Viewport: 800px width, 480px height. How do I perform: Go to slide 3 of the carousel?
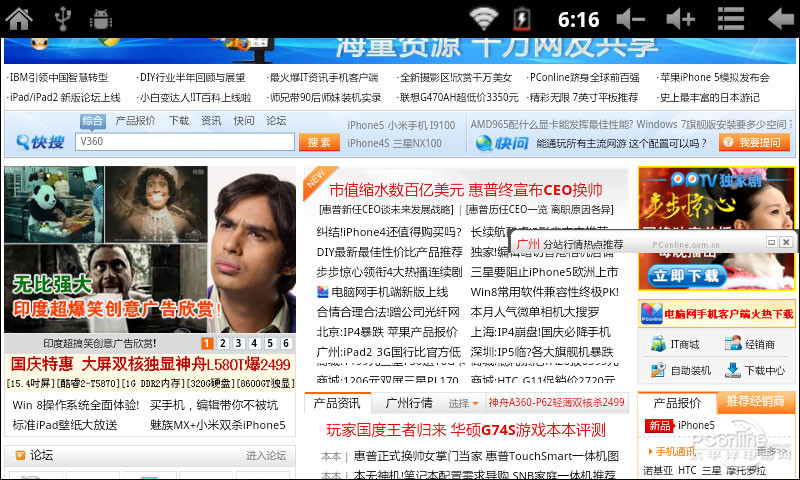[x=238, y=343]
